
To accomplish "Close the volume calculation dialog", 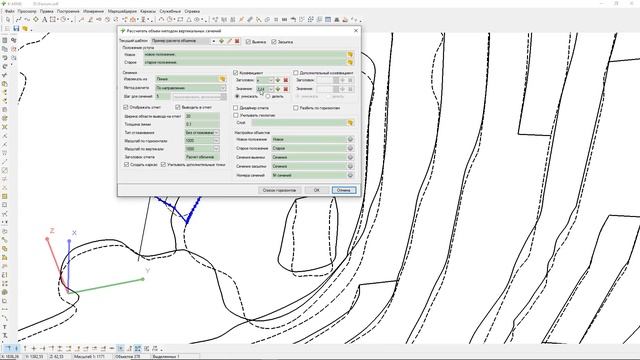I will (x=356, y=31).
